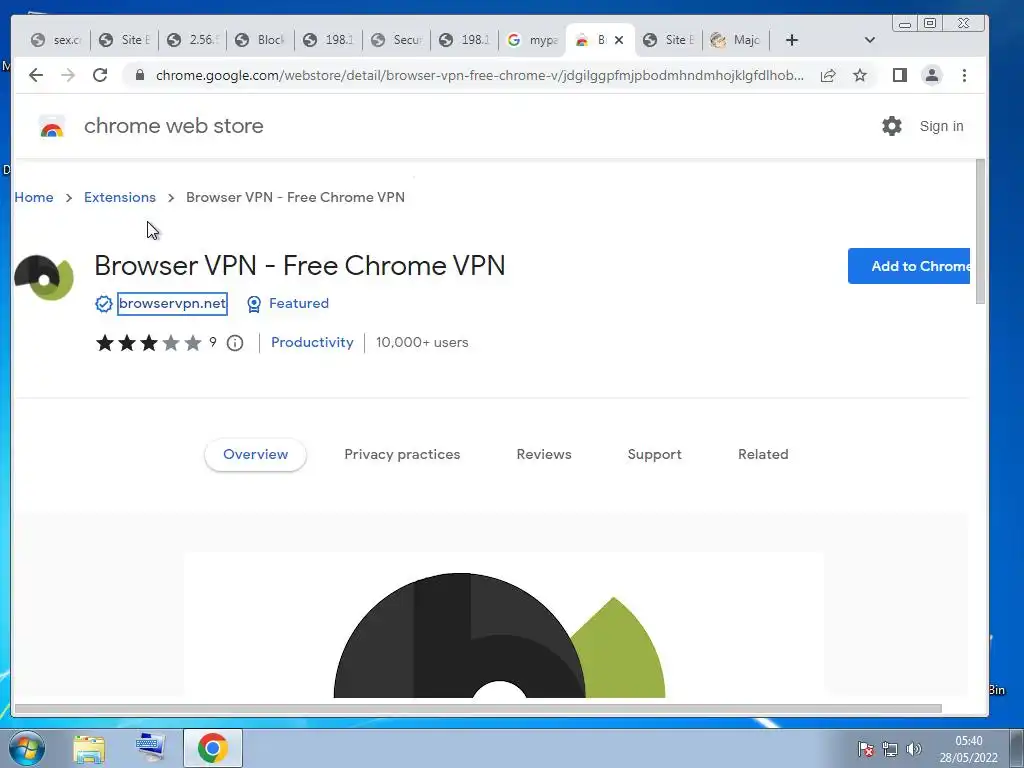The image size is (1024, 768).
Task: Click the verified publisher badge icon
Action: (103, 304)
